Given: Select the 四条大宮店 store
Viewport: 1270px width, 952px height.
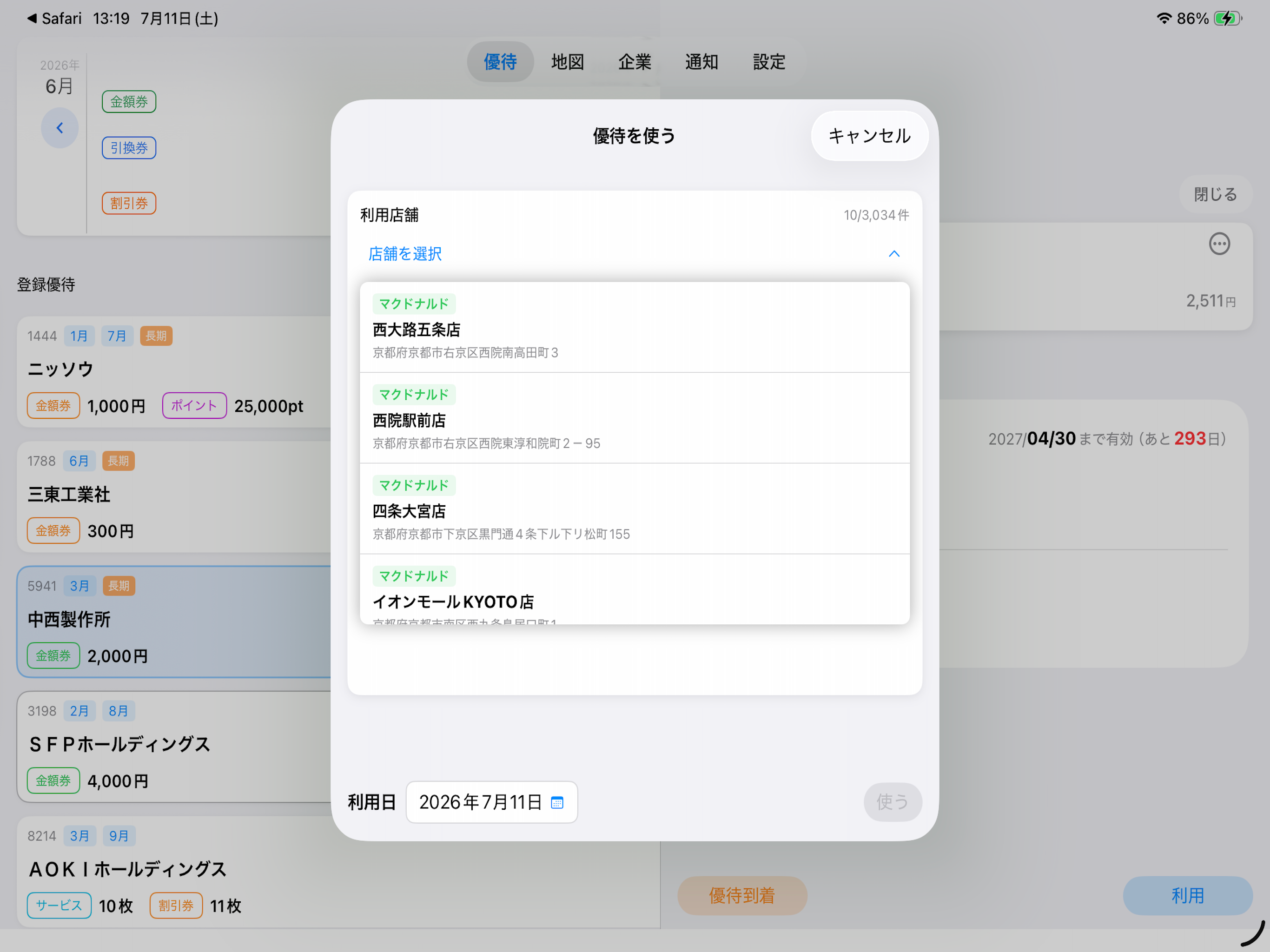Looking at the screenshot, I should click(635, 509).
